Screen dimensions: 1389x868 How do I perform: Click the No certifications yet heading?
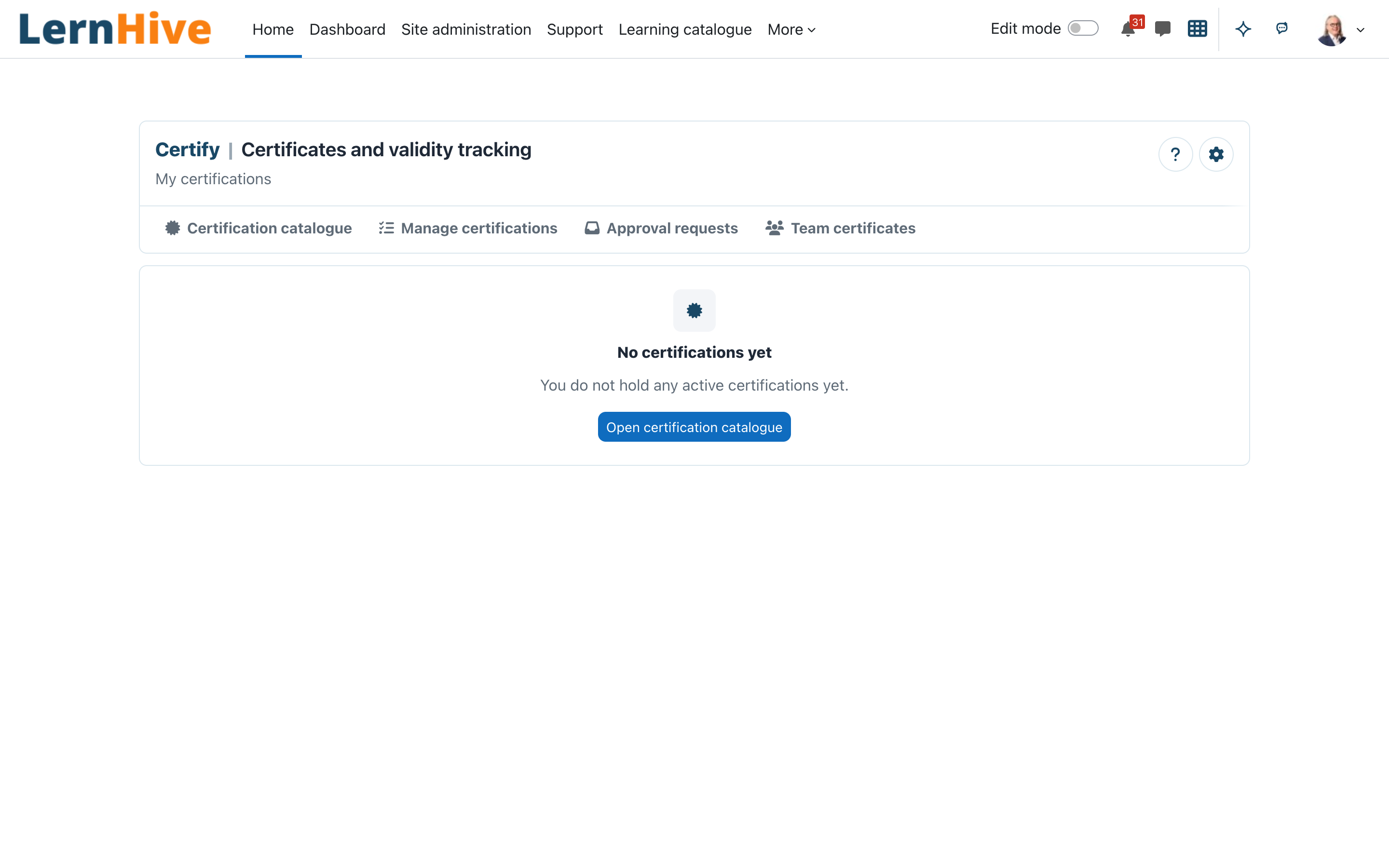[694, 353]
